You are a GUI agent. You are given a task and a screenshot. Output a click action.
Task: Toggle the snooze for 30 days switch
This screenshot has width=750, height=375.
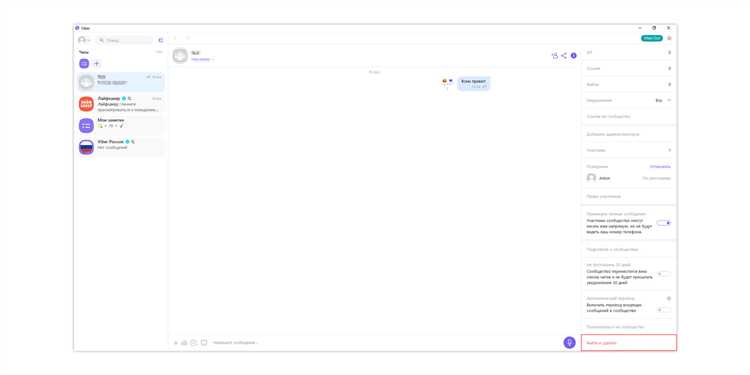663,274
